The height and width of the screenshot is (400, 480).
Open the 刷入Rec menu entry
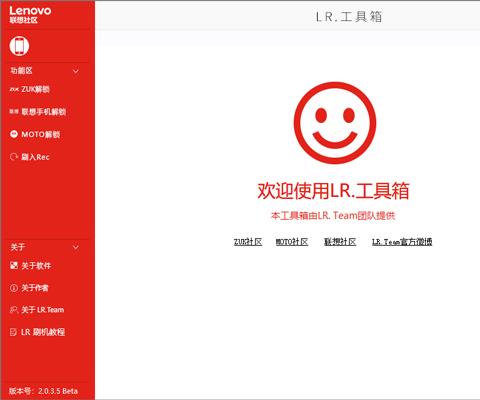coord(35,157)
